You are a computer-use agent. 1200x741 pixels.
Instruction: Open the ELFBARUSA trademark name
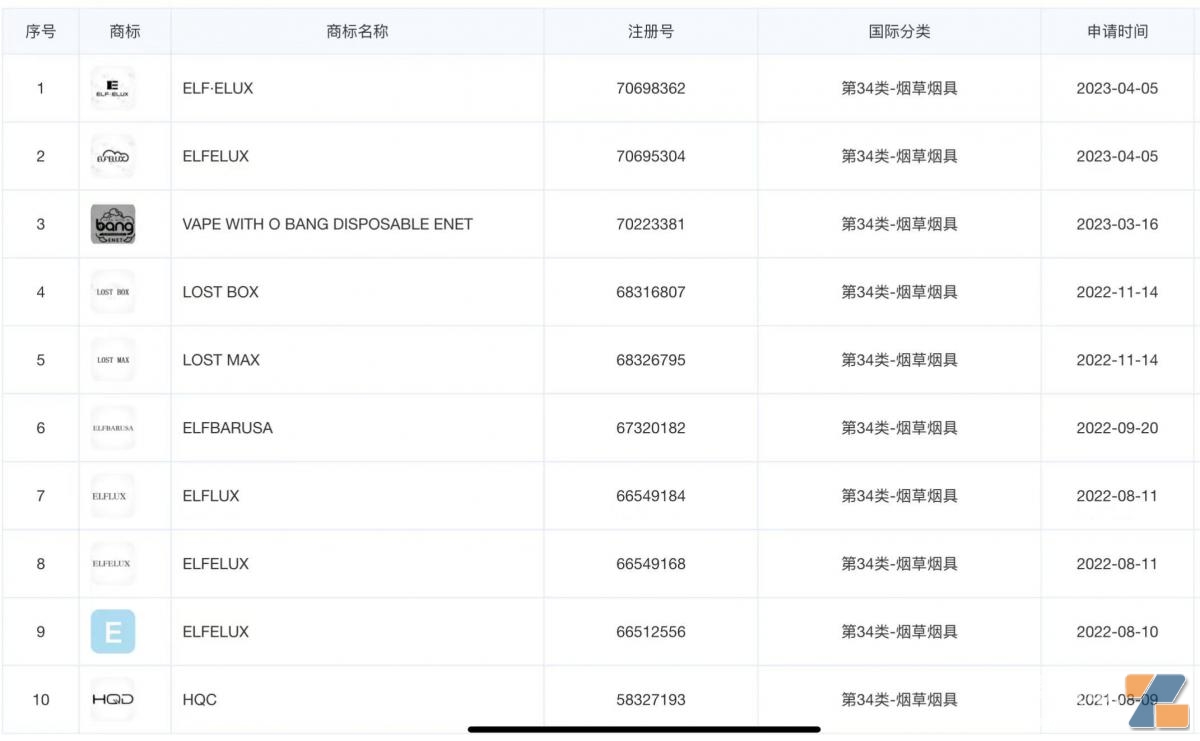pos(227,428)
